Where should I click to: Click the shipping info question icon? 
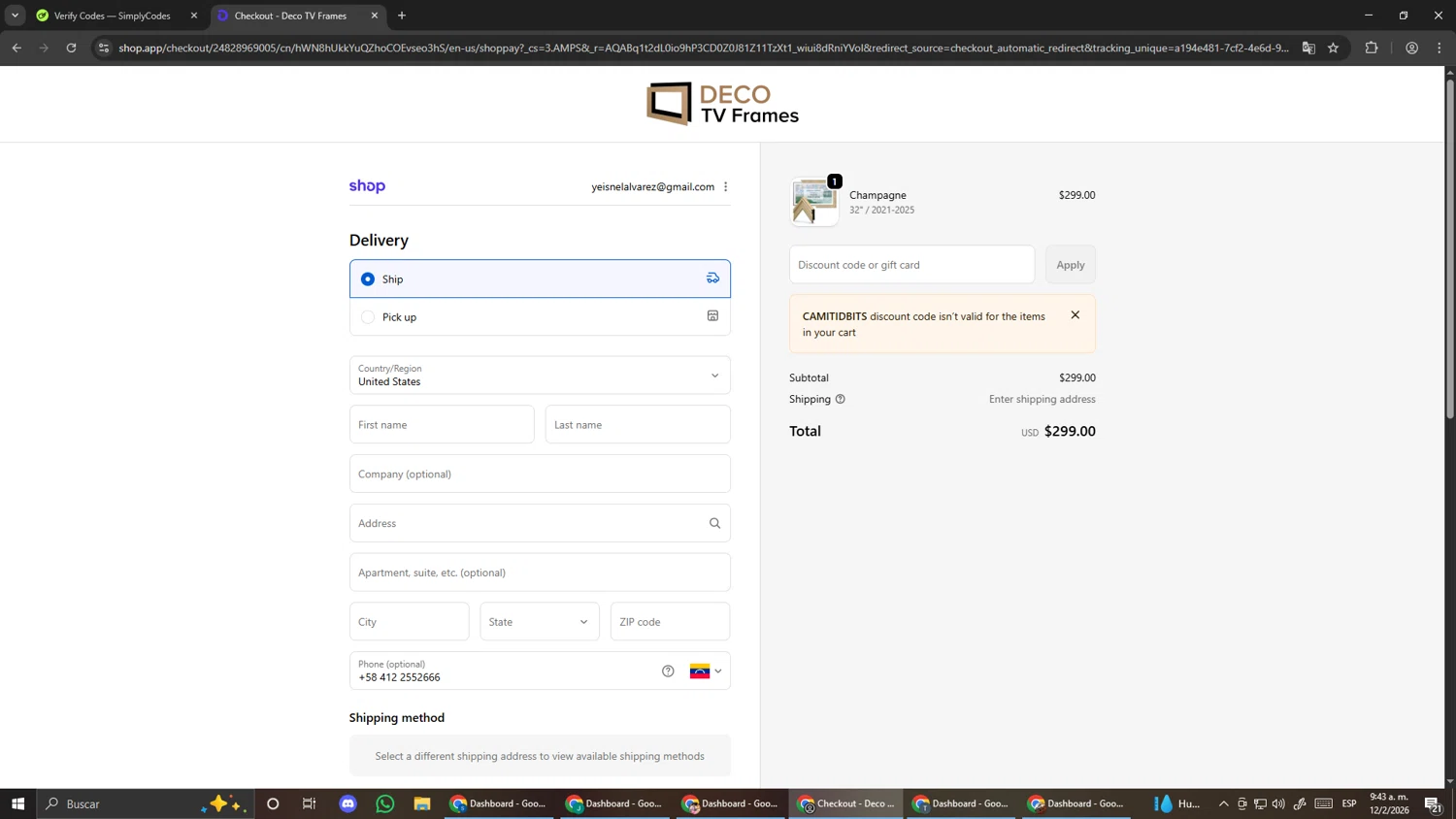pos(841,399)
